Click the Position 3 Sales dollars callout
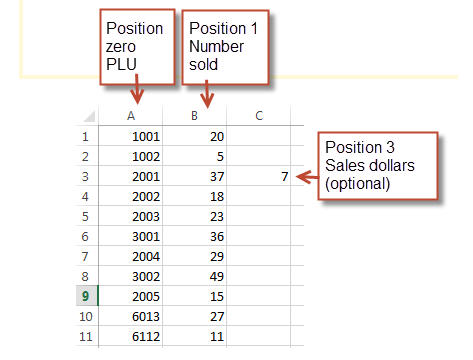The image size is (473, 360). [x=378, y=166]
